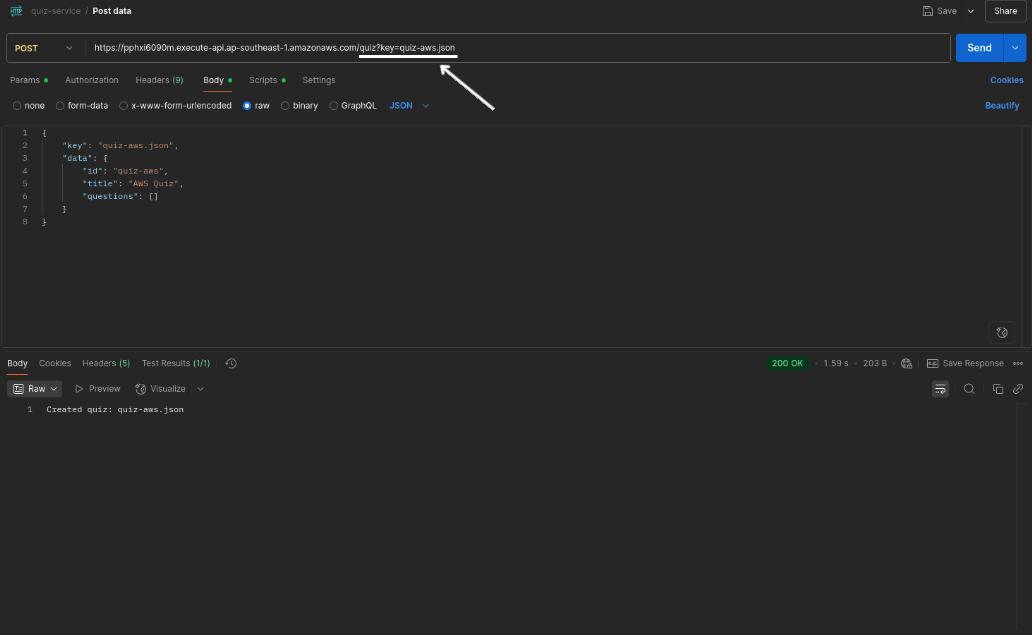The image size is (1032, 635).
Task: Toggle word wrap in response viewer
Action: click(940, 389)
